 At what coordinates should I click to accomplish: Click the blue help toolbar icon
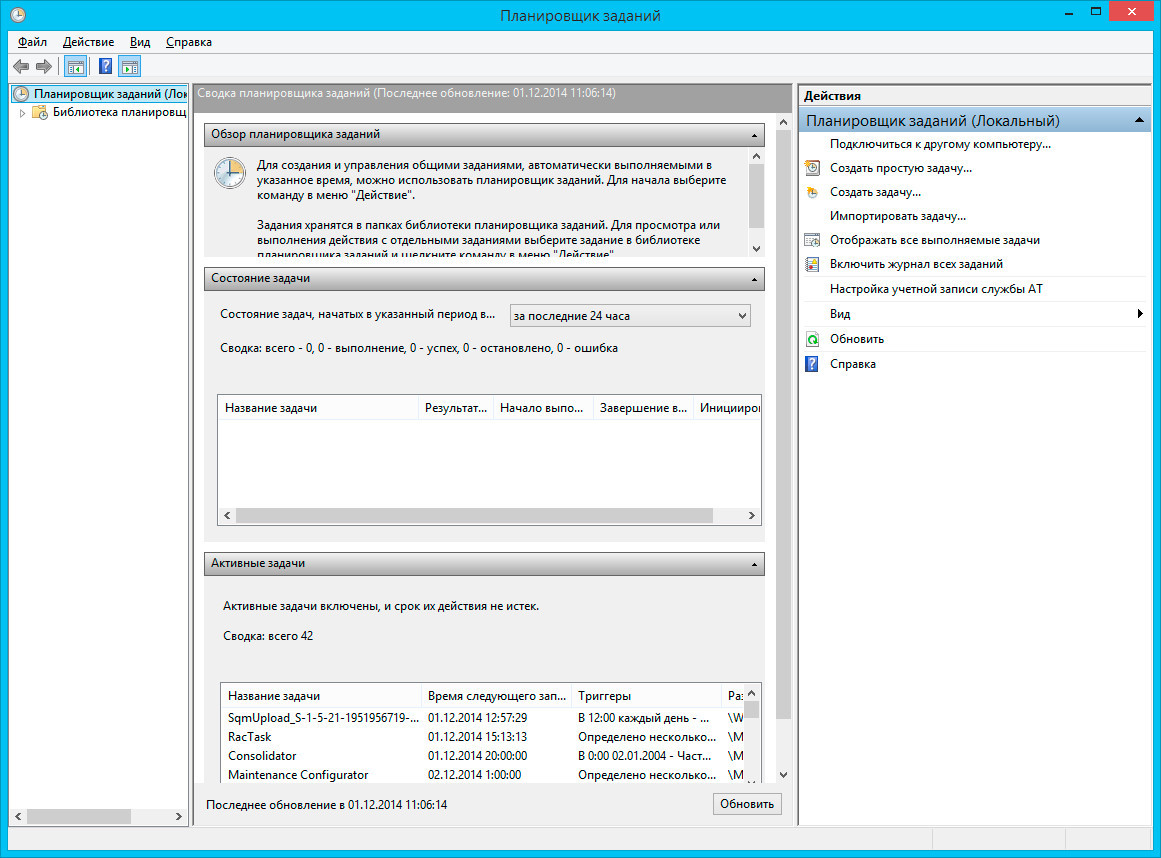105,67
